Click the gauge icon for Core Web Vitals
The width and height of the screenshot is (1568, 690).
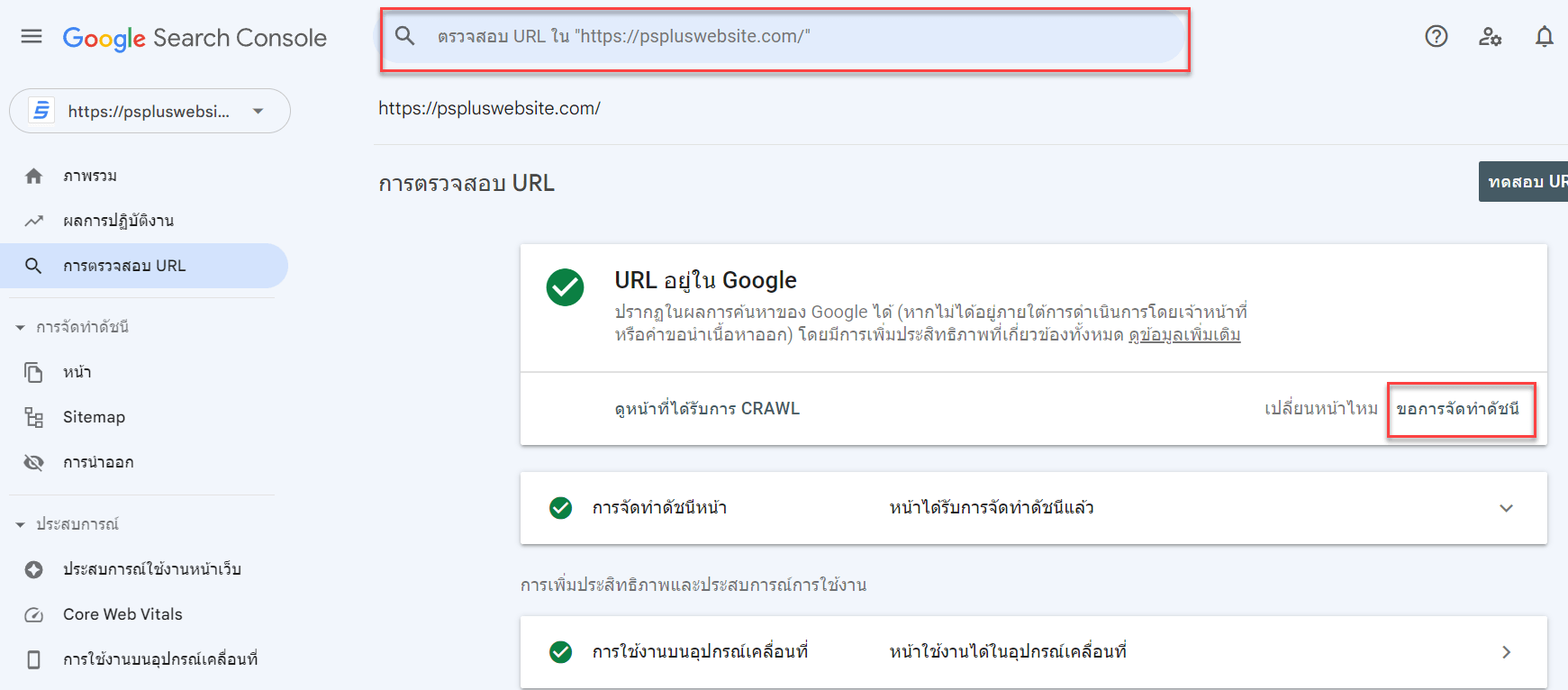point(34,614)
